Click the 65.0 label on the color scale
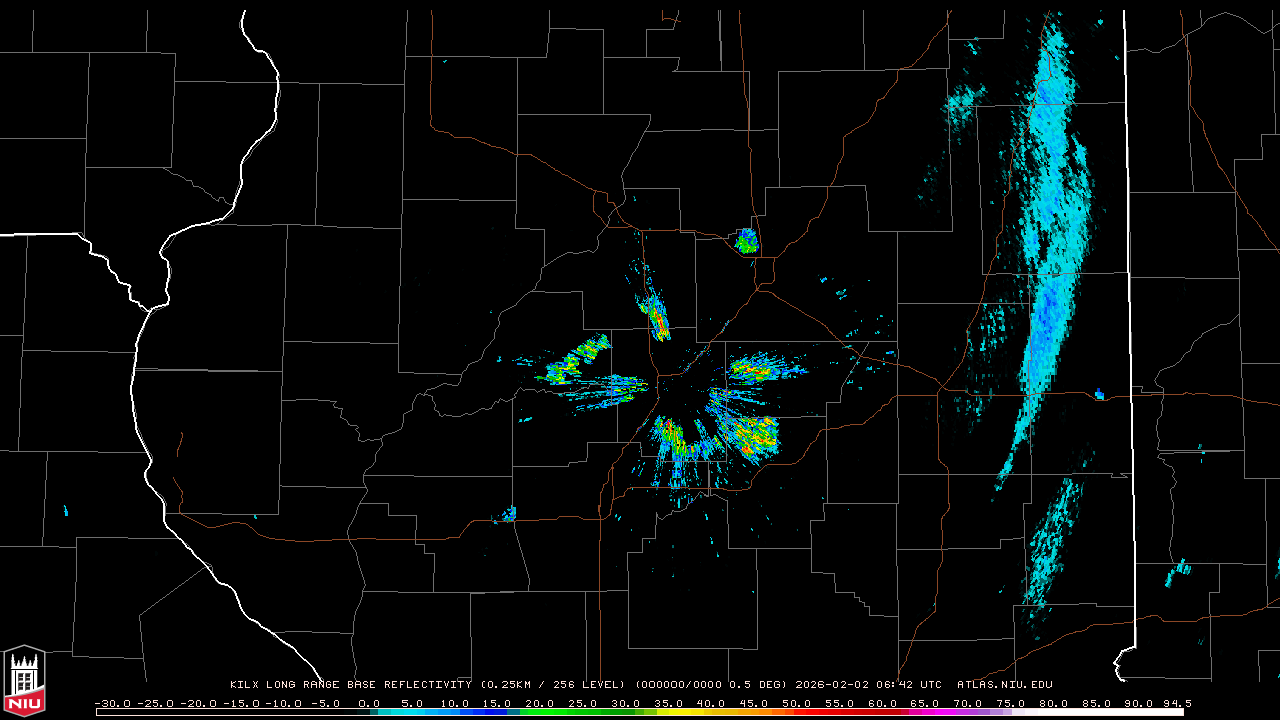The image size is (1280, 720). [x=925, y=703]
